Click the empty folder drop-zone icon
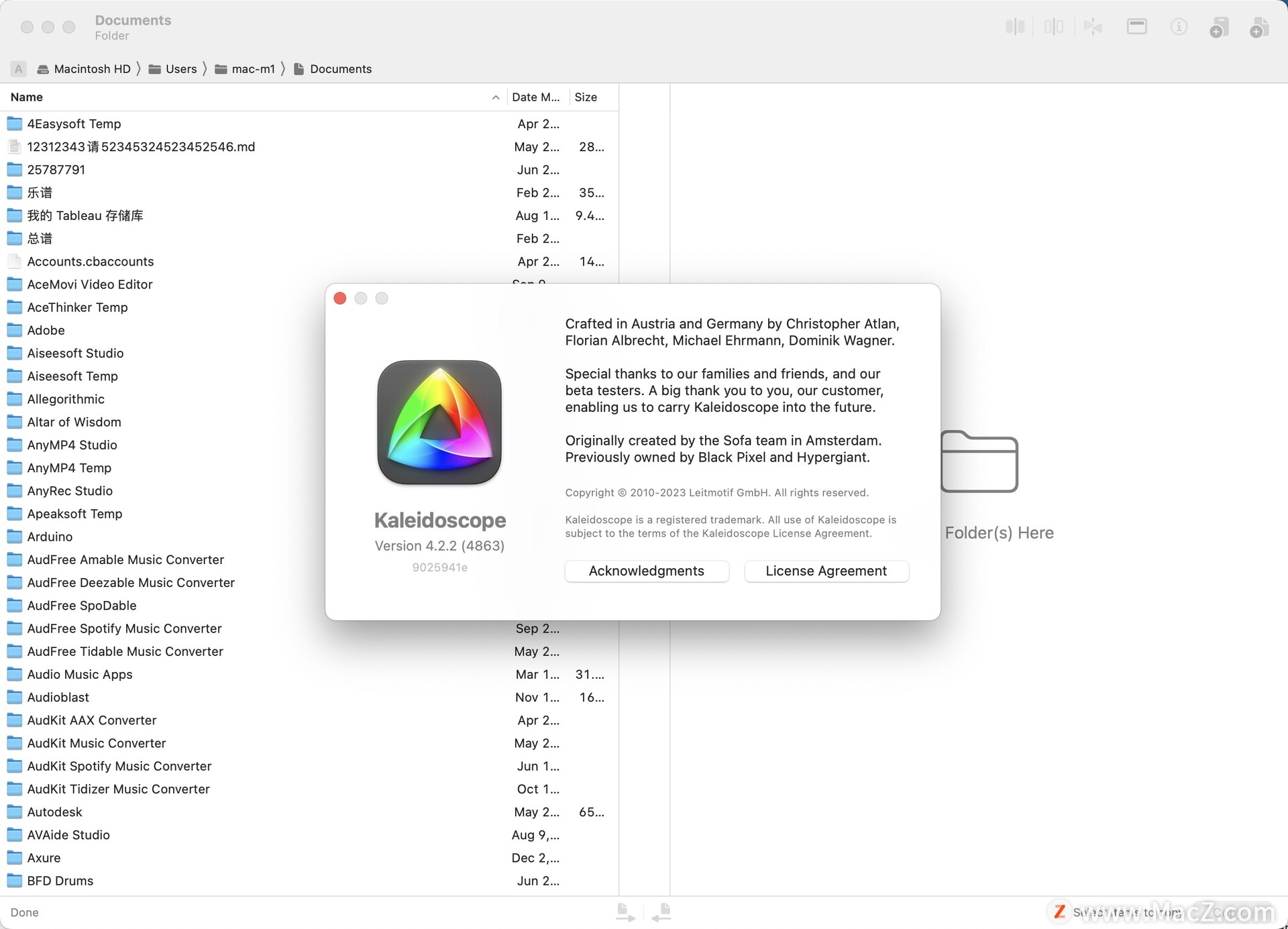Image resolution: width=1288 pixels, height=929 pixels. coord(979,461)
